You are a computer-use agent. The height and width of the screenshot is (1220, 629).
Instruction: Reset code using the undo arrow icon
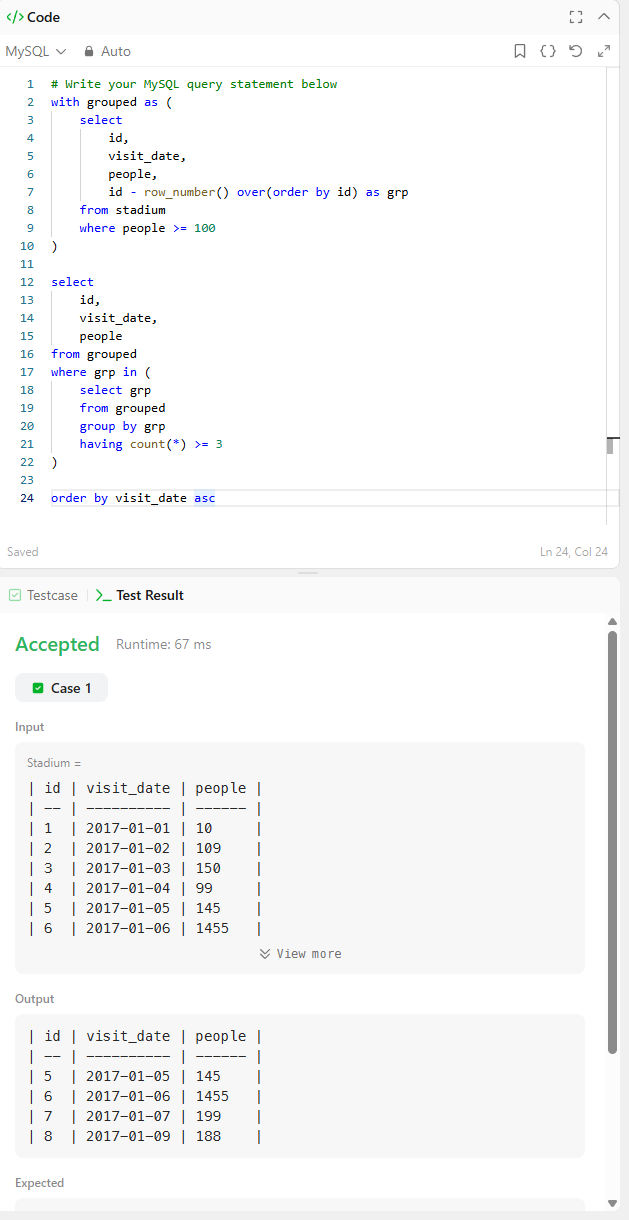576,51
